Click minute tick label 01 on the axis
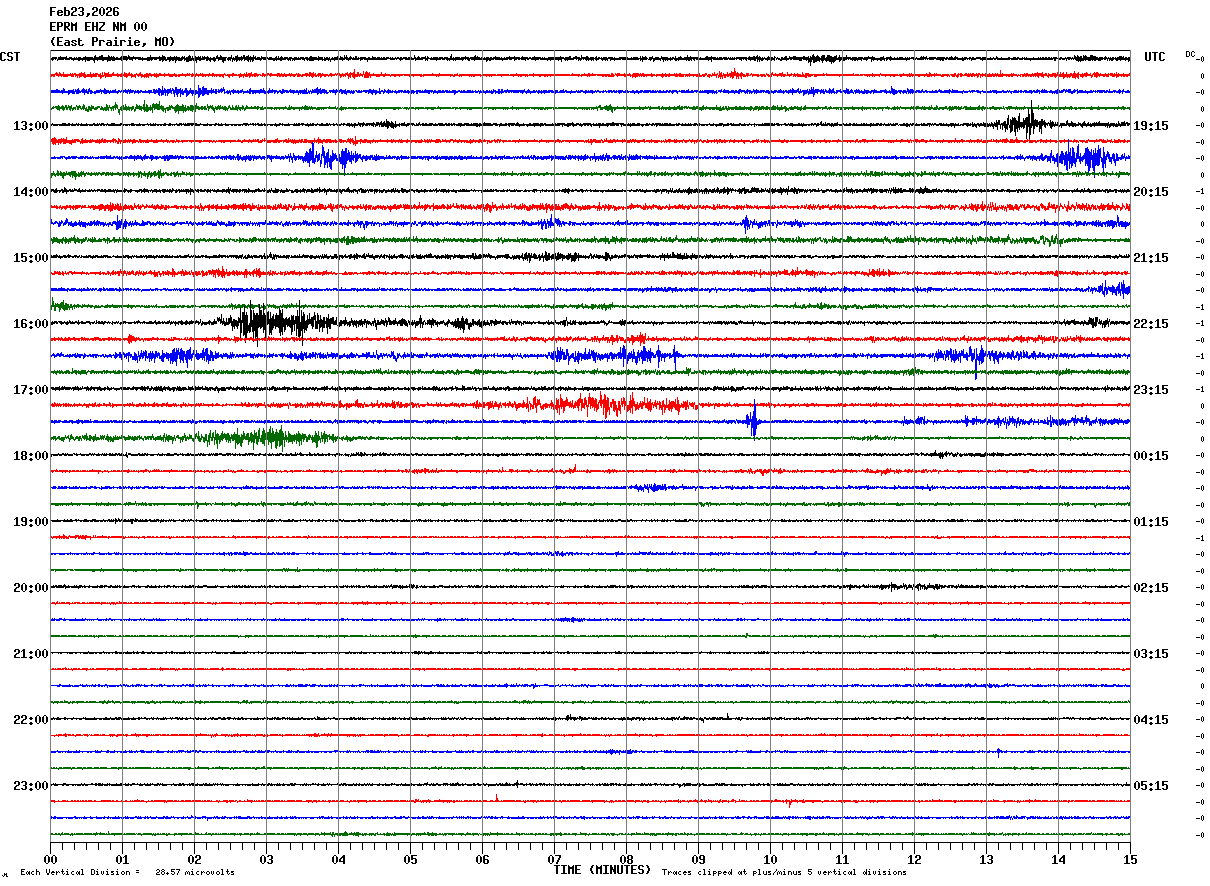 point(122,859)
